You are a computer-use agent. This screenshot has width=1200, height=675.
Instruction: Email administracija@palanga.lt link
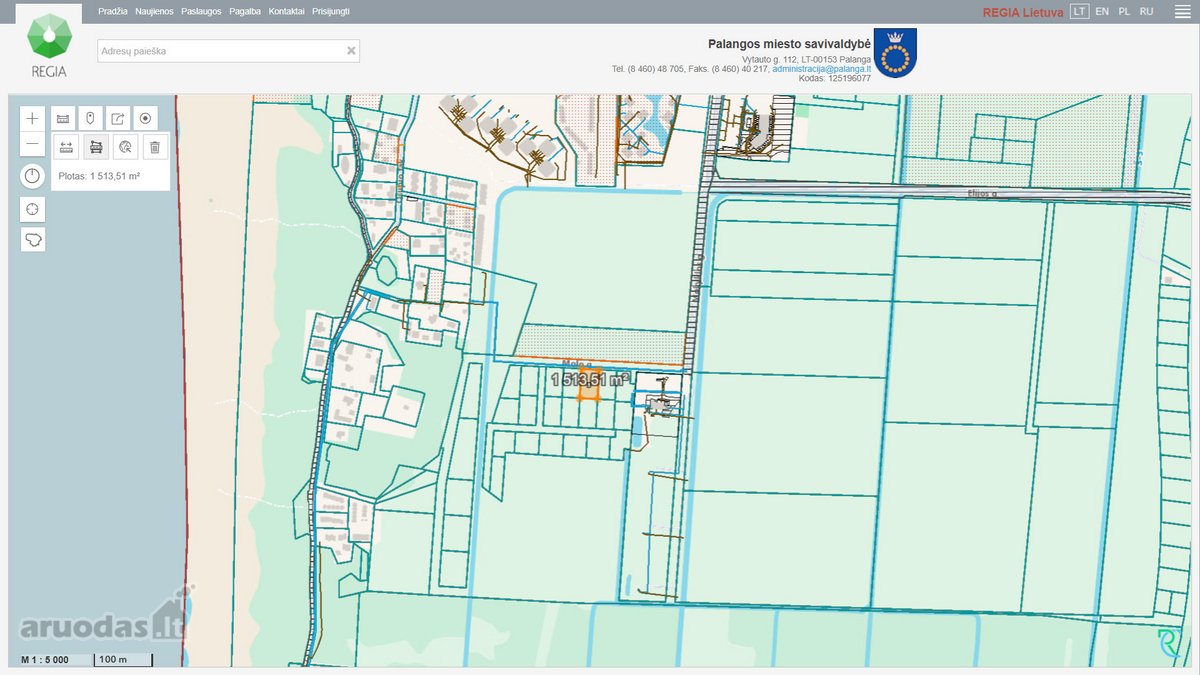tap(821, 69)
